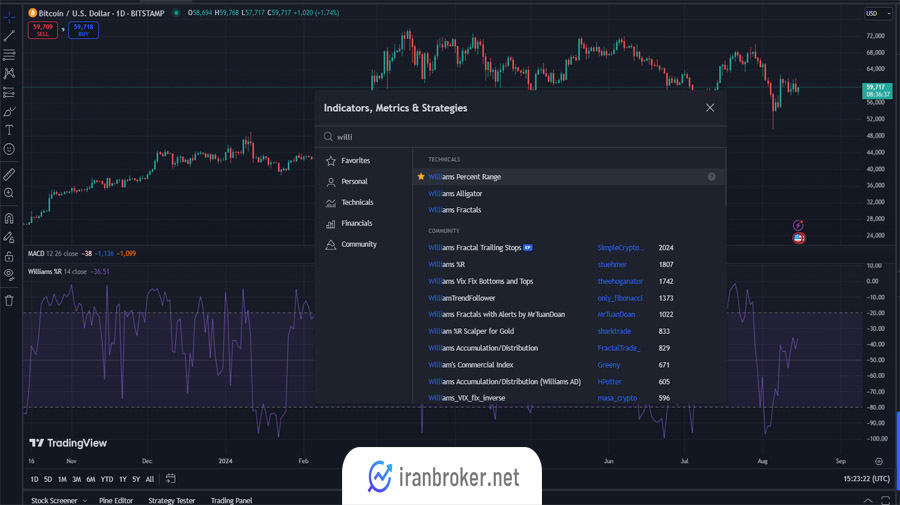Set chart range to YTD
The image size is (900, 505).
click(x=107, y=479)
